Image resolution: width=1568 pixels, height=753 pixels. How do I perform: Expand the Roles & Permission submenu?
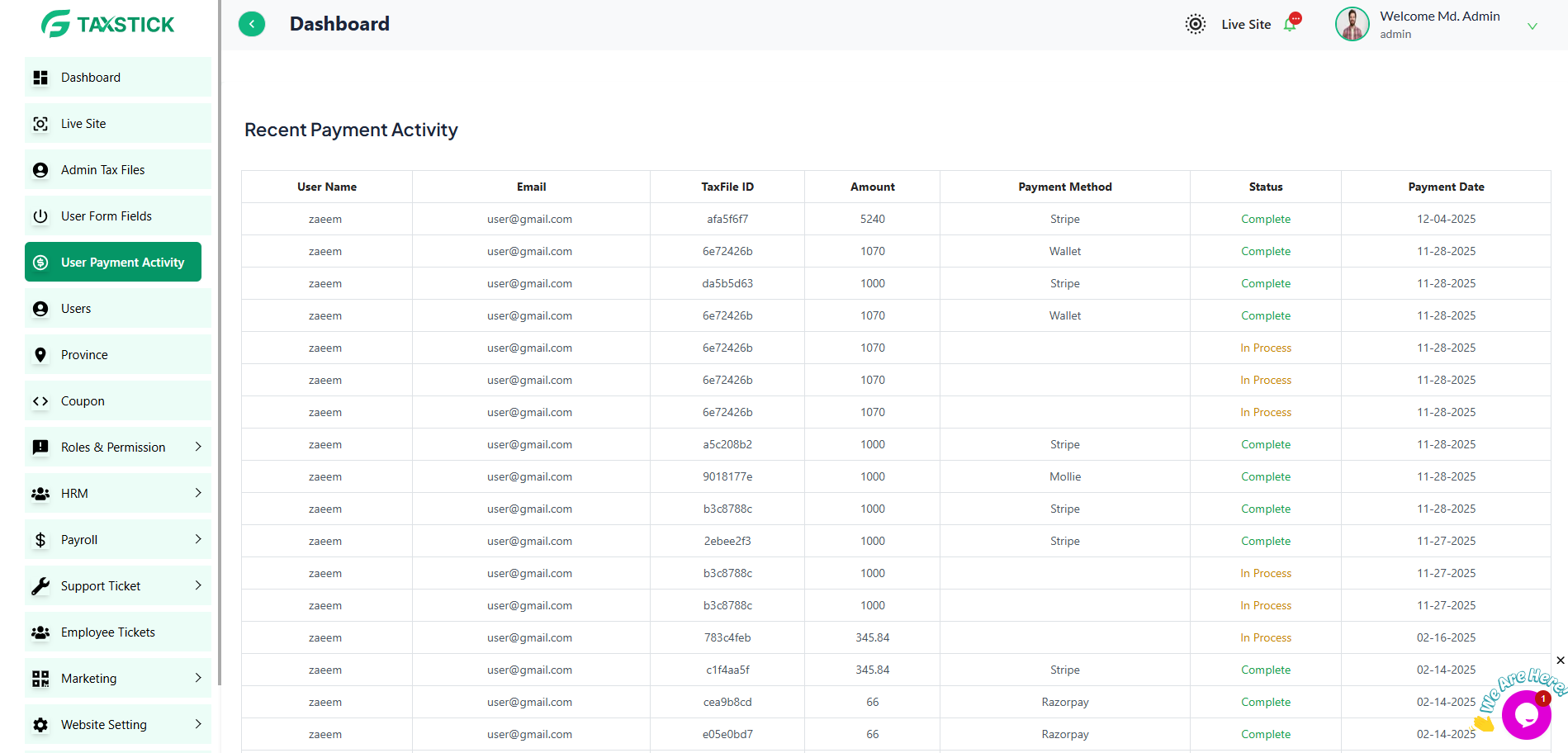tap(198, 447)
